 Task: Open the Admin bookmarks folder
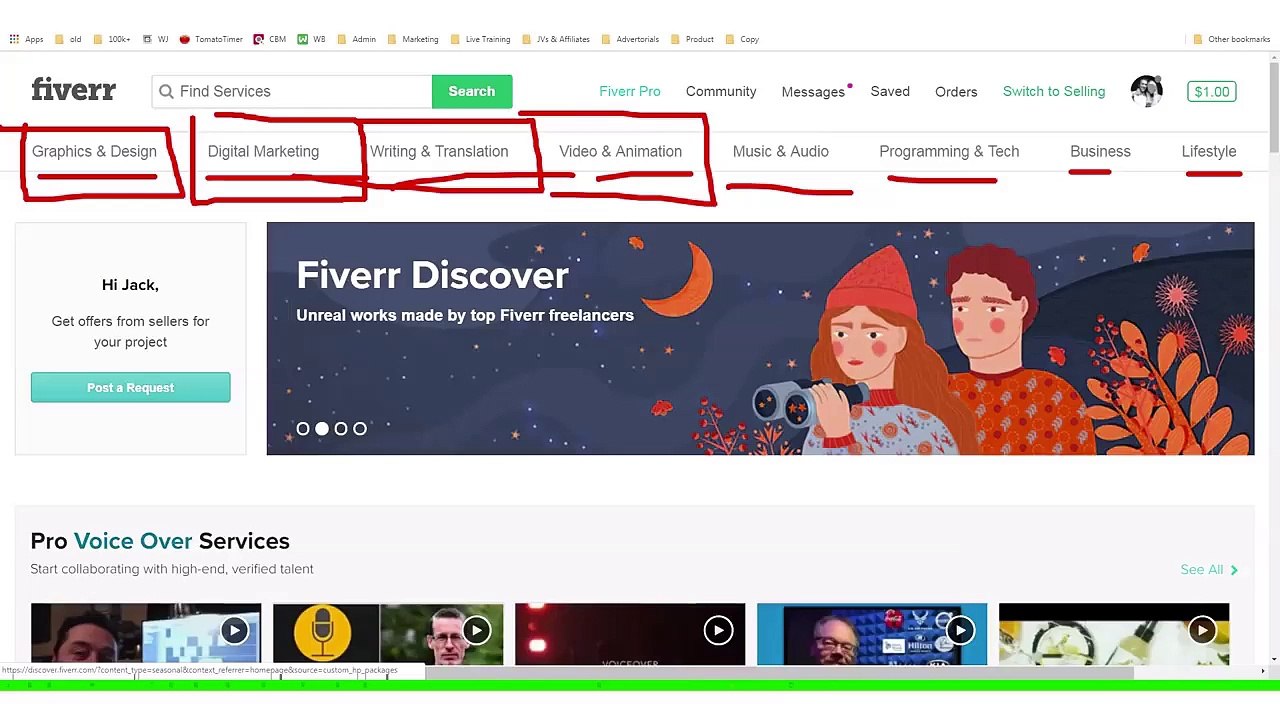[356, 39]
